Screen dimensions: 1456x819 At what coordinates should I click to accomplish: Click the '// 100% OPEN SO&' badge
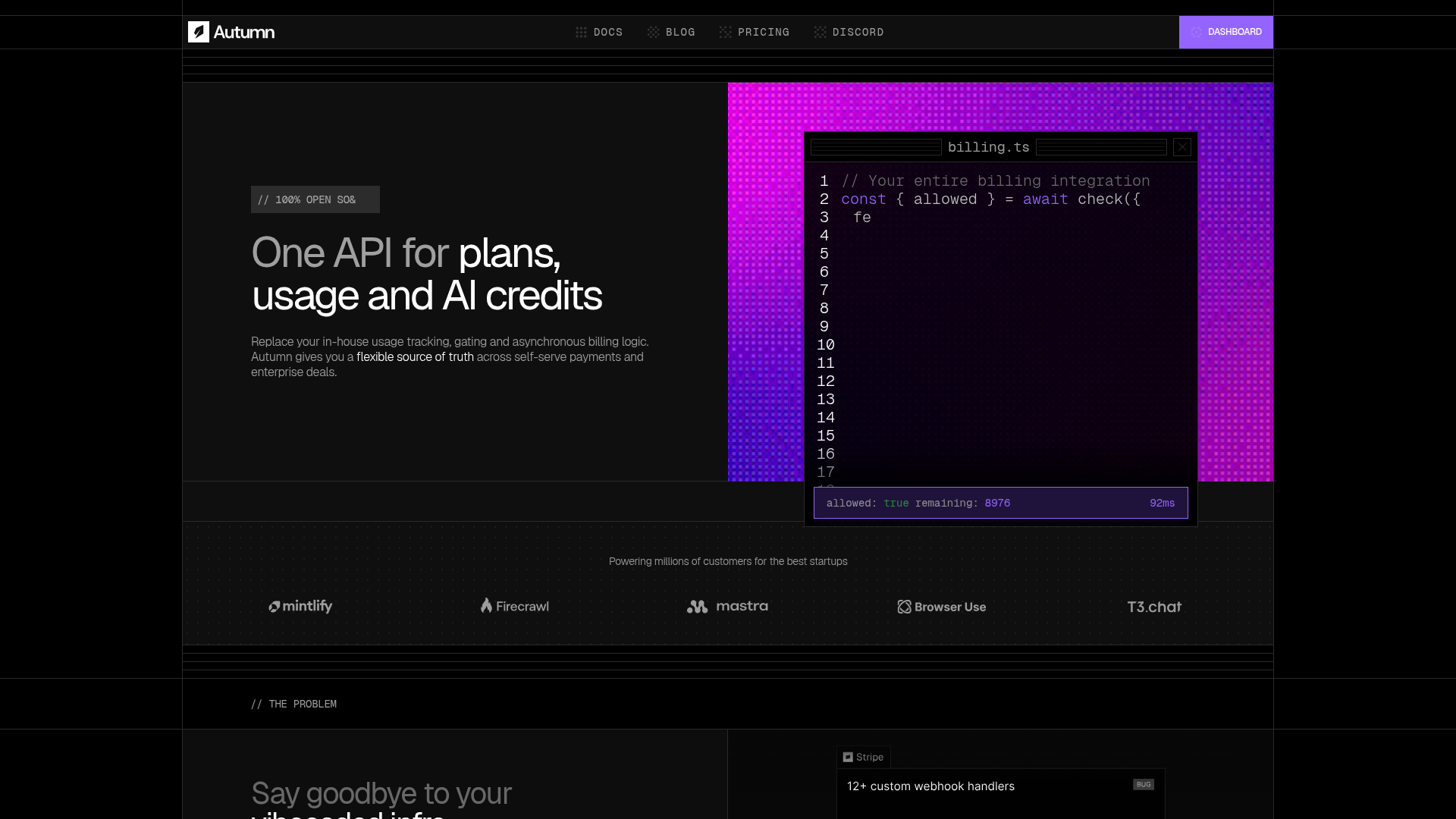pos(315,199)
